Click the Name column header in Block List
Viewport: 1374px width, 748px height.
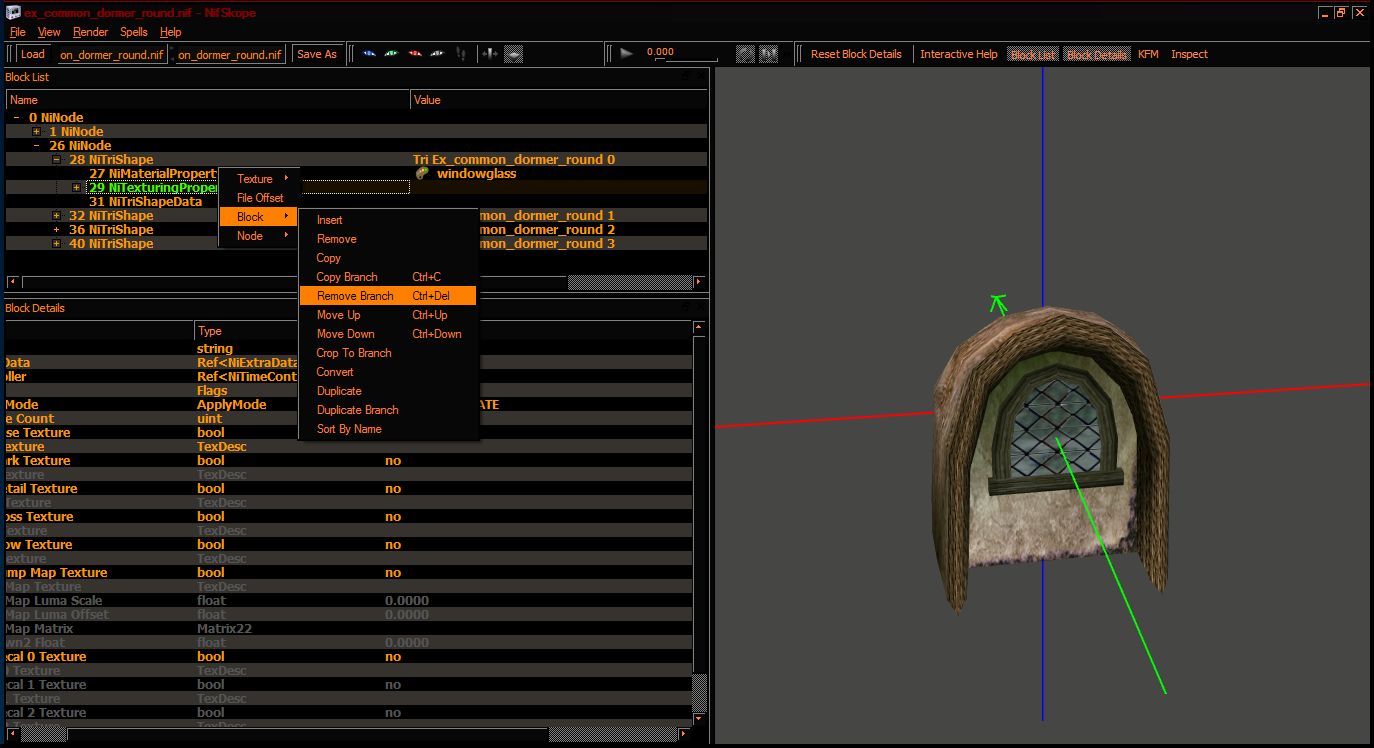coord(208,100)
